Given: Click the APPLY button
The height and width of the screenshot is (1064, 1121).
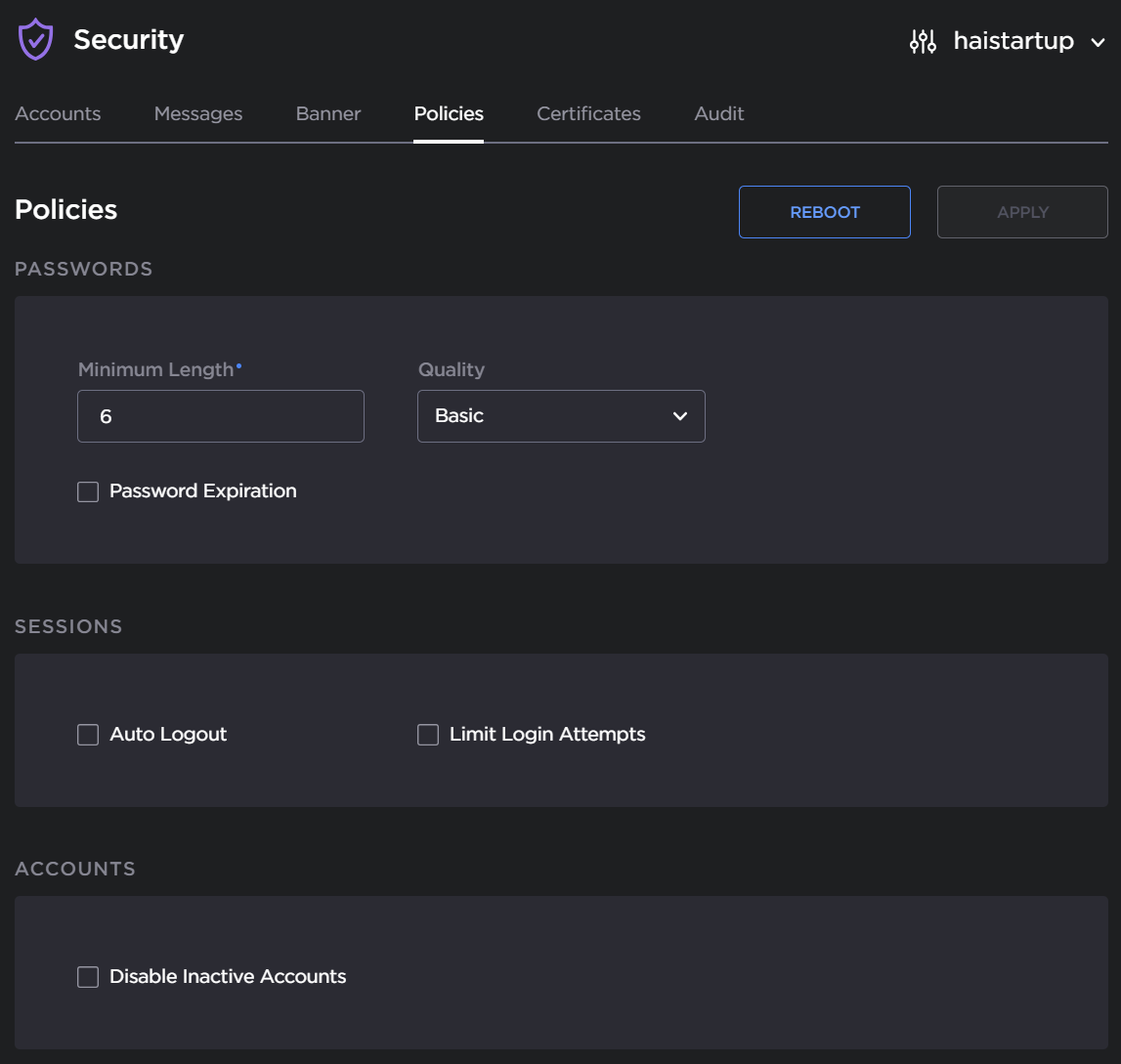Looking at the screenshot, I should tap(1022, 212).
